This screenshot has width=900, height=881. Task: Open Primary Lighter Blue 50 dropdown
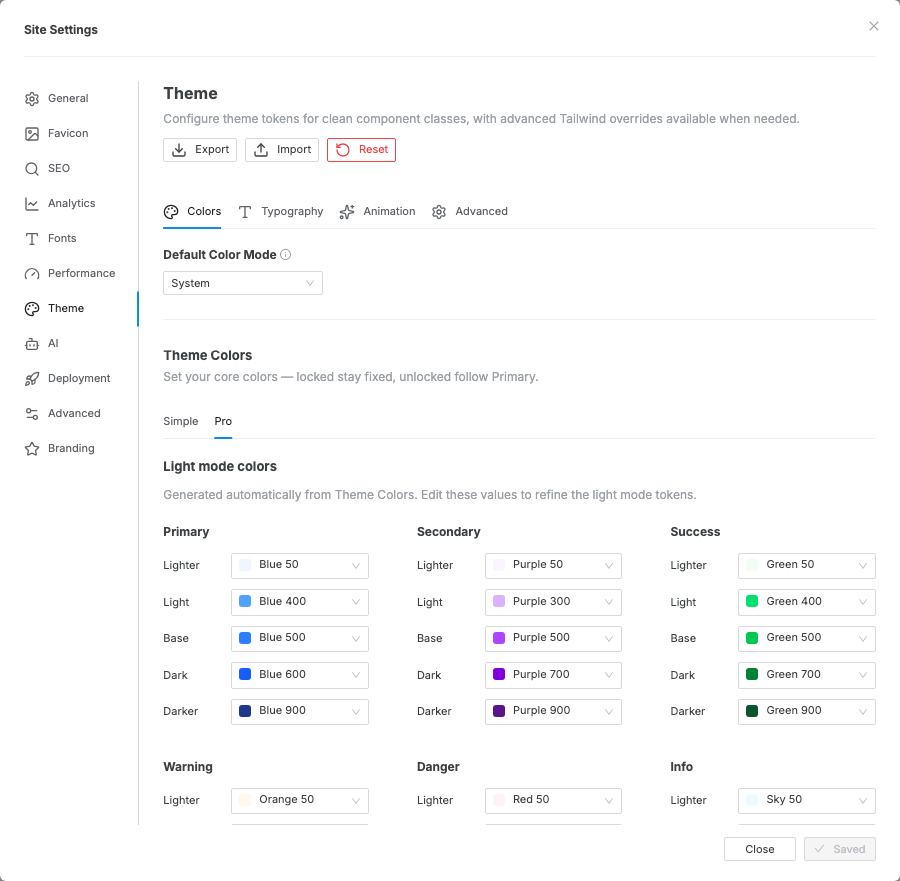tap(300, 565)
